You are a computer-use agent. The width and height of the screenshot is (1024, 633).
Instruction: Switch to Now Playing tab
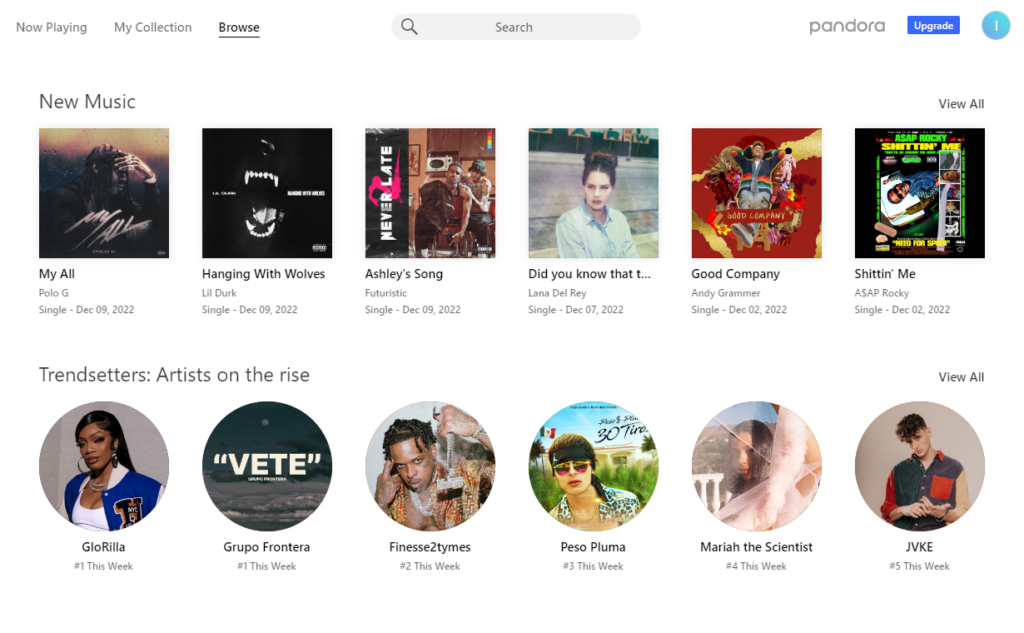coord(51,27)
